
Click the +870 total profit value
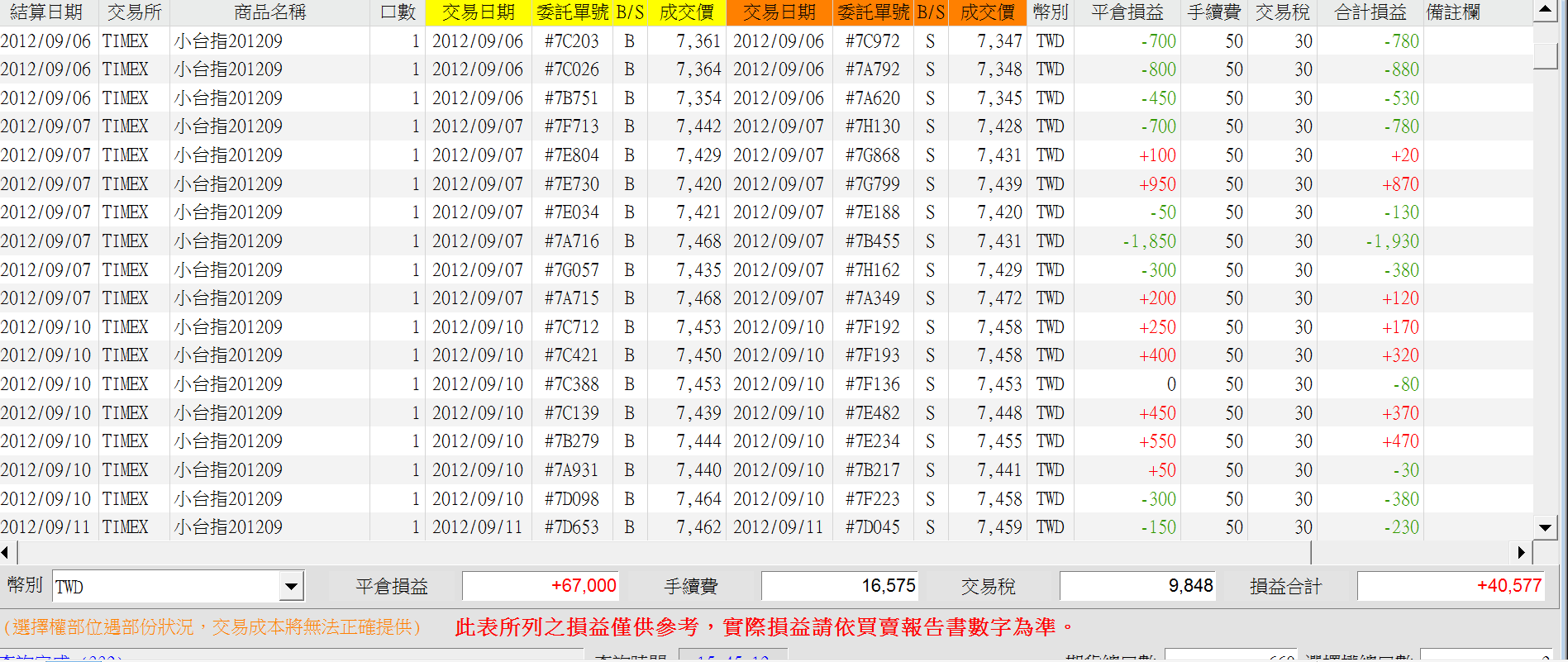click(x=1400, y=184)
